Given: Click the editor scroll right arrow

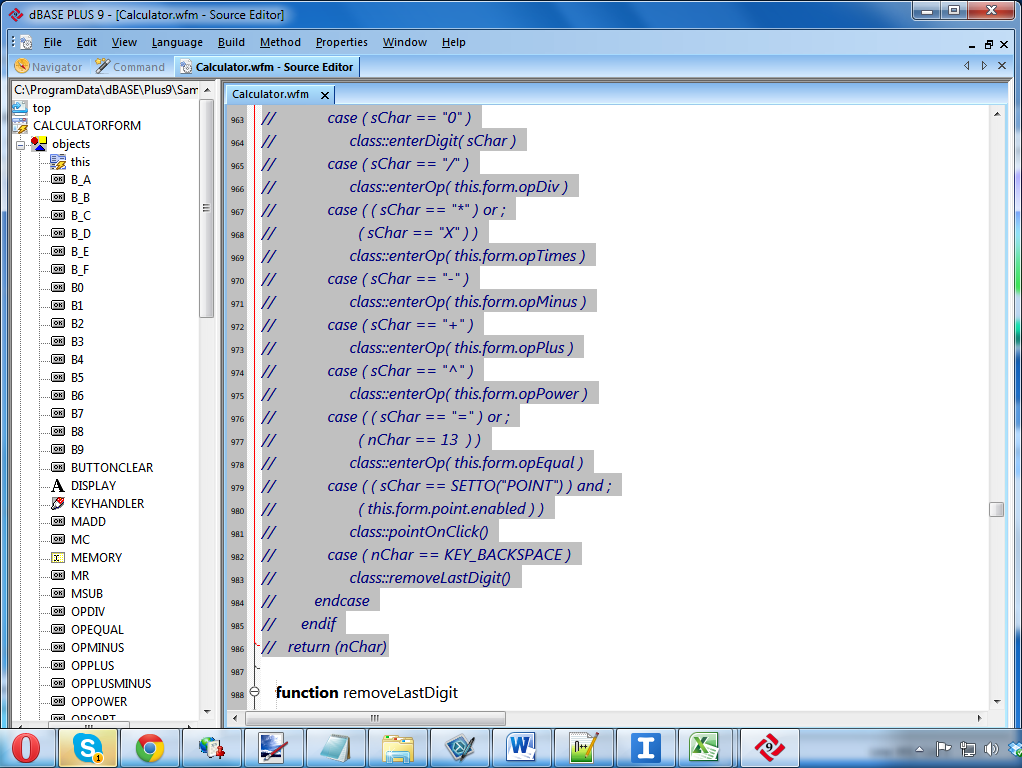Looking at the screenshot, I should [980, 718].
